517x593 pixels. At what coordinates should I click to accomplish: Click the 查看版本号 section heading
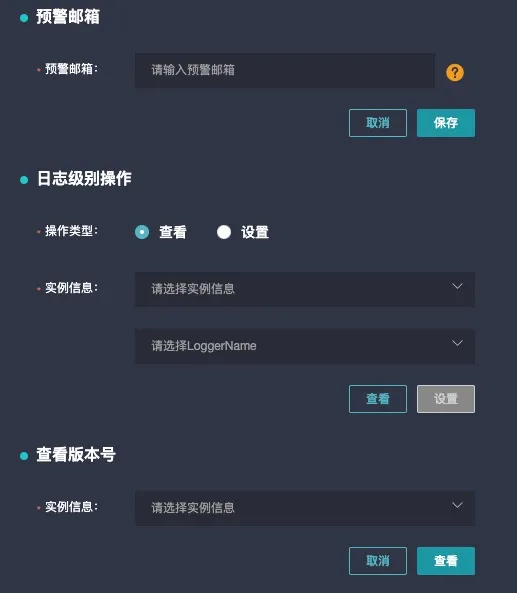coord(76,454)
